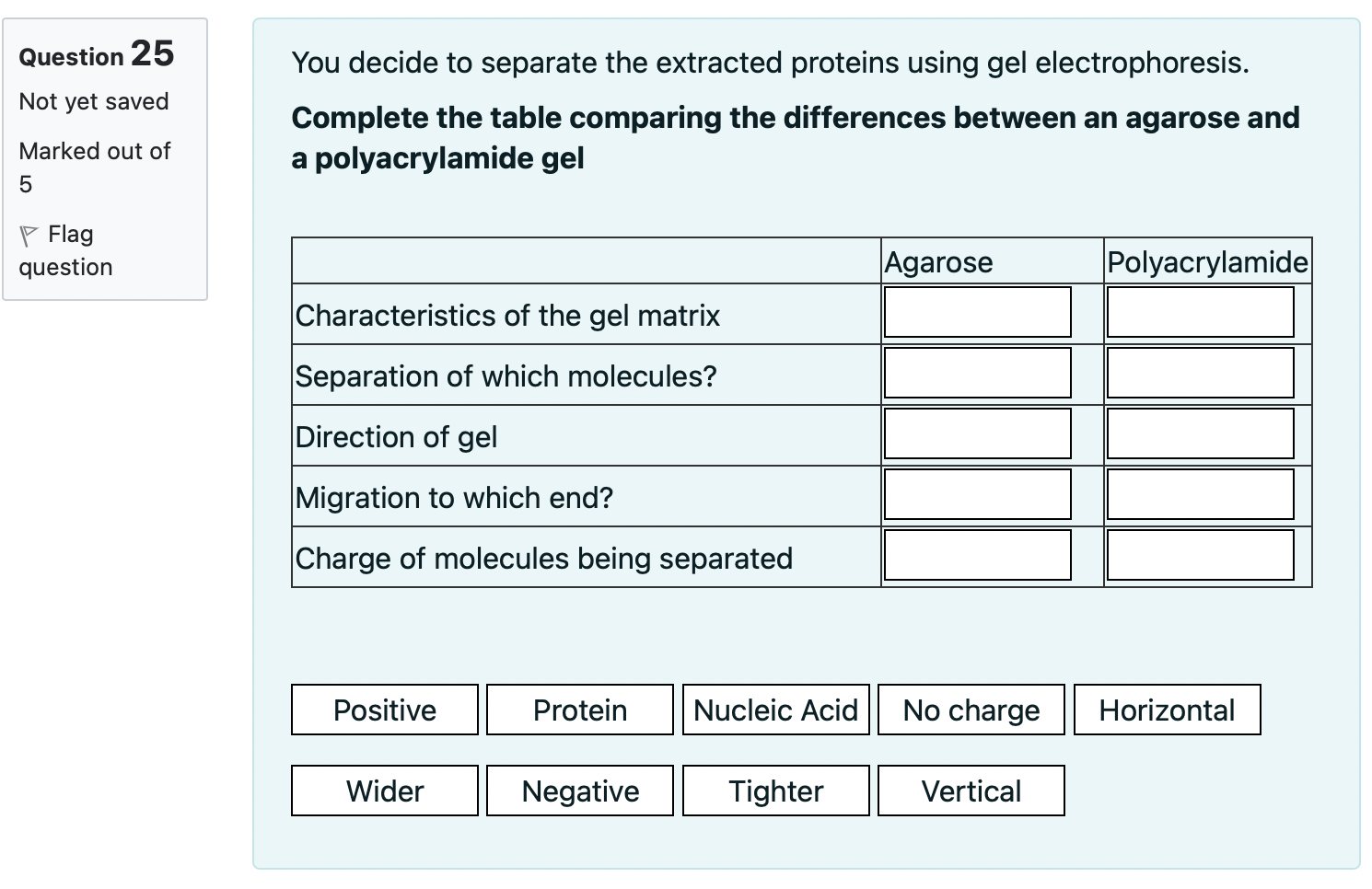1372x889 pixels.
Task: Click Polyacrylamide separation of molecules box
Action: click(1200, 373)
